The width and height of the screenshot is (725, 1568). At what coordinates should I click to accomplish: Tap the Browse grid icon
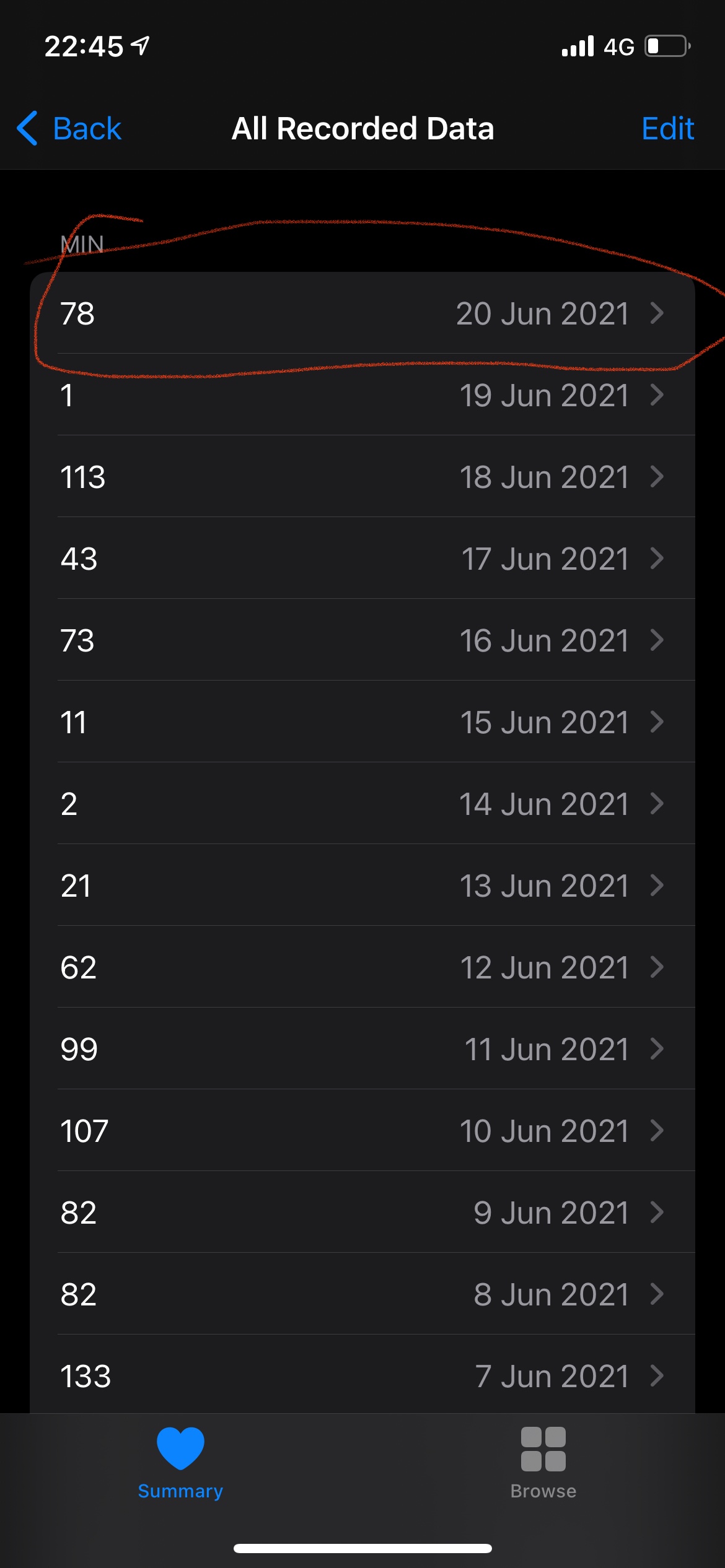[x=543, y=1449]
